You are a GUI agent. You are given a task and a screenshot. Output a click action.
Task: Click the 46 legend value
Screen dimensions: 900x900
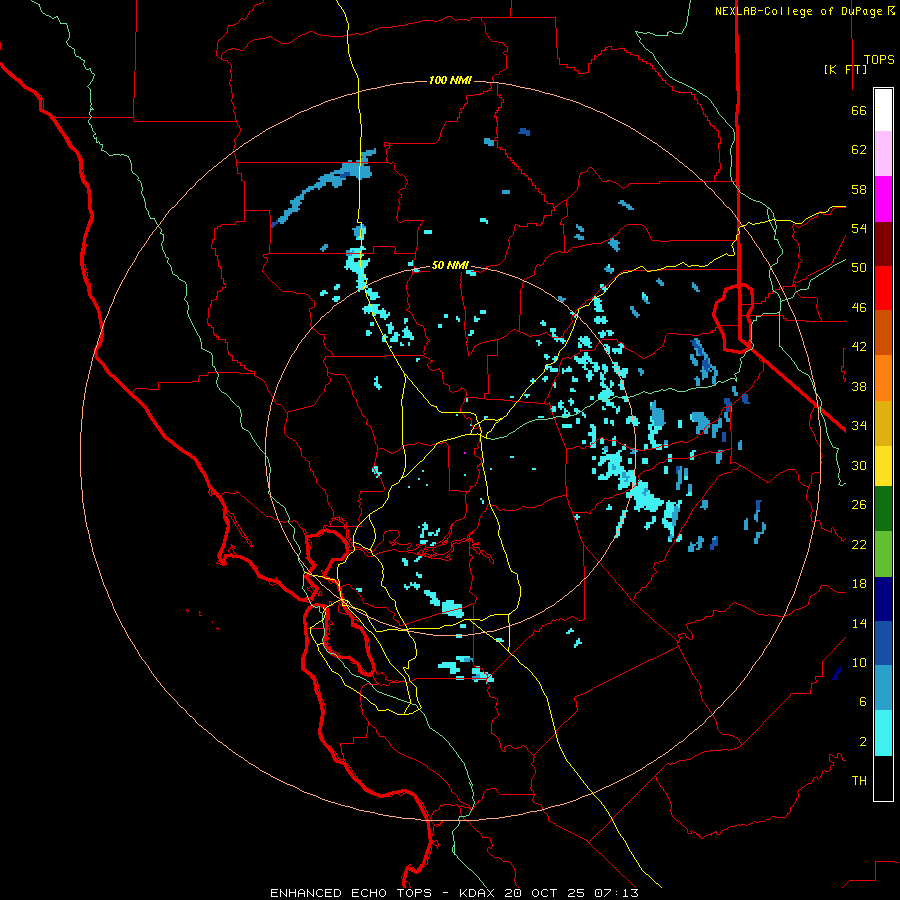[x=859, y=308]
